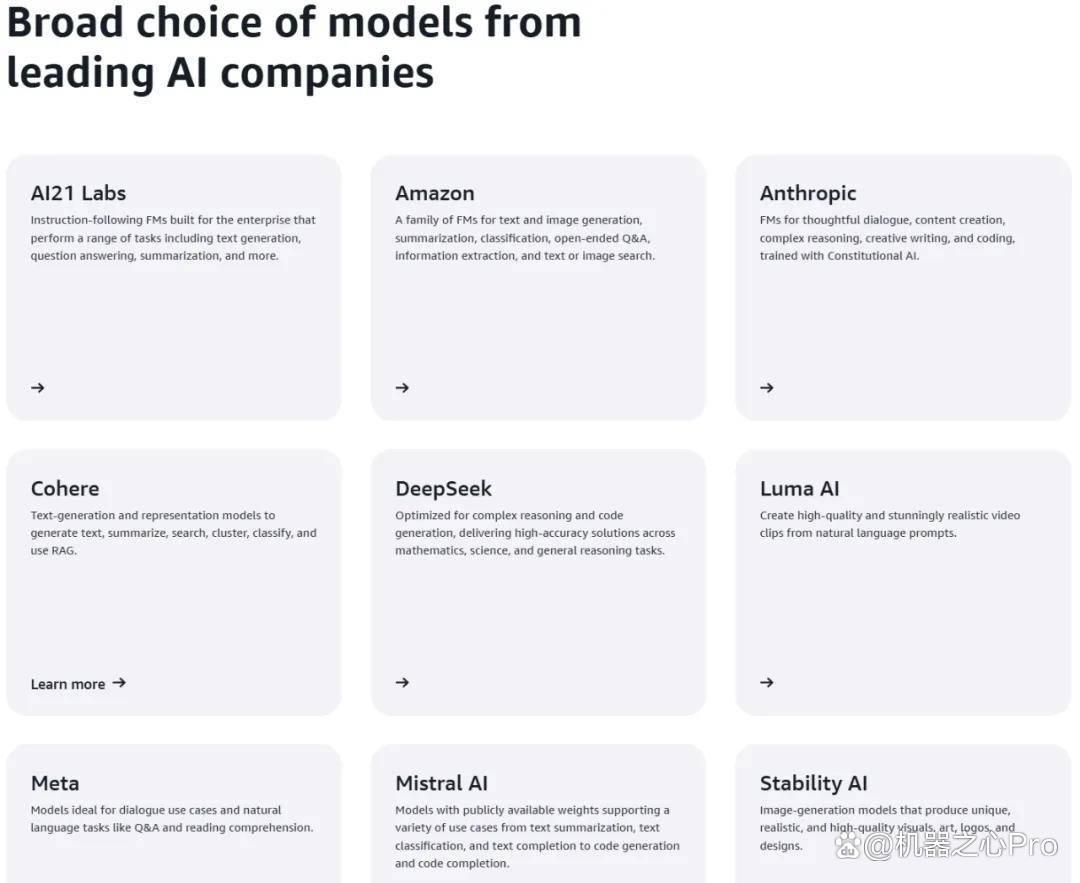This screenshot has height=883, width=1080.
Task: Click the Broad choice of models heading
Action: pos(294,47)
